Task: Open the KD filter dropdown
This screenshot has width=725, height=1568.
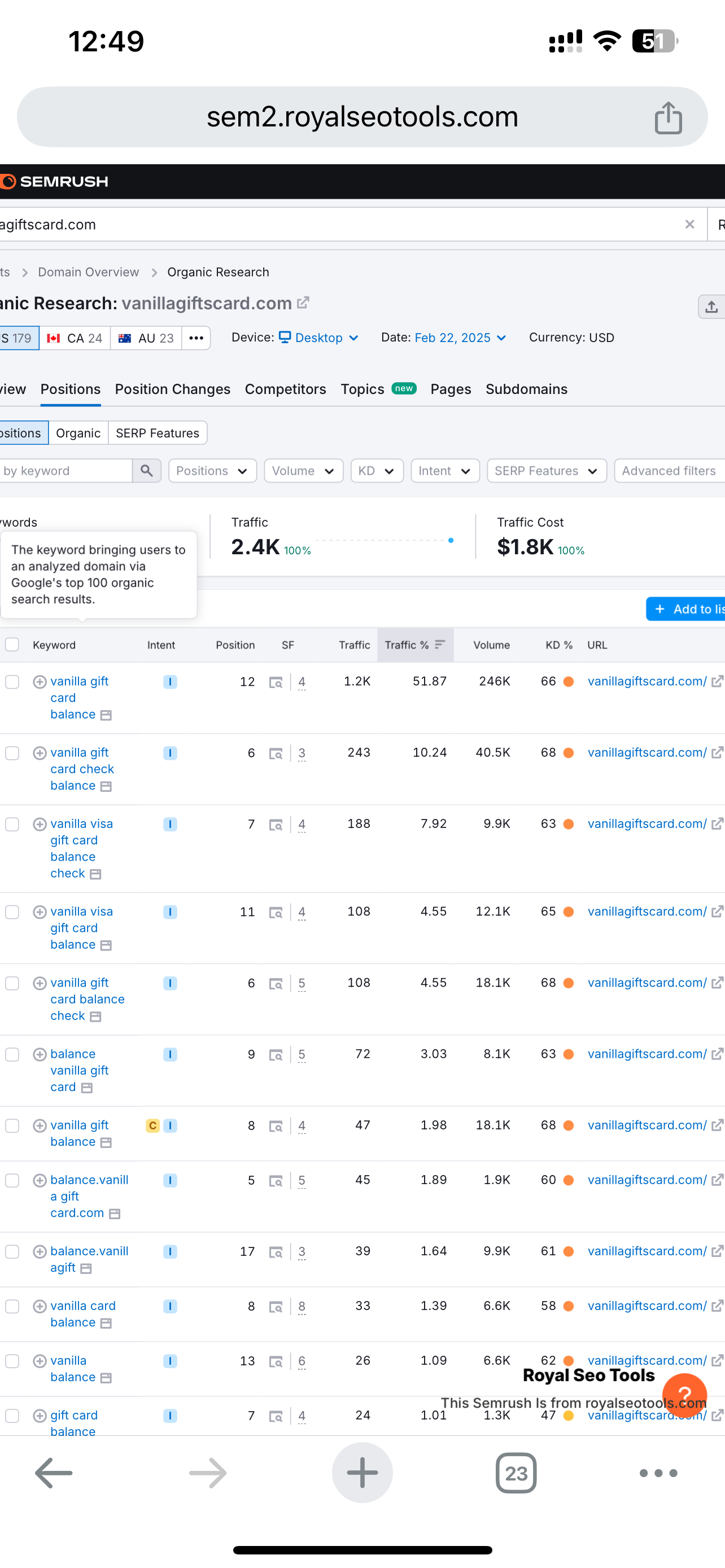Action: pos(377,471)
